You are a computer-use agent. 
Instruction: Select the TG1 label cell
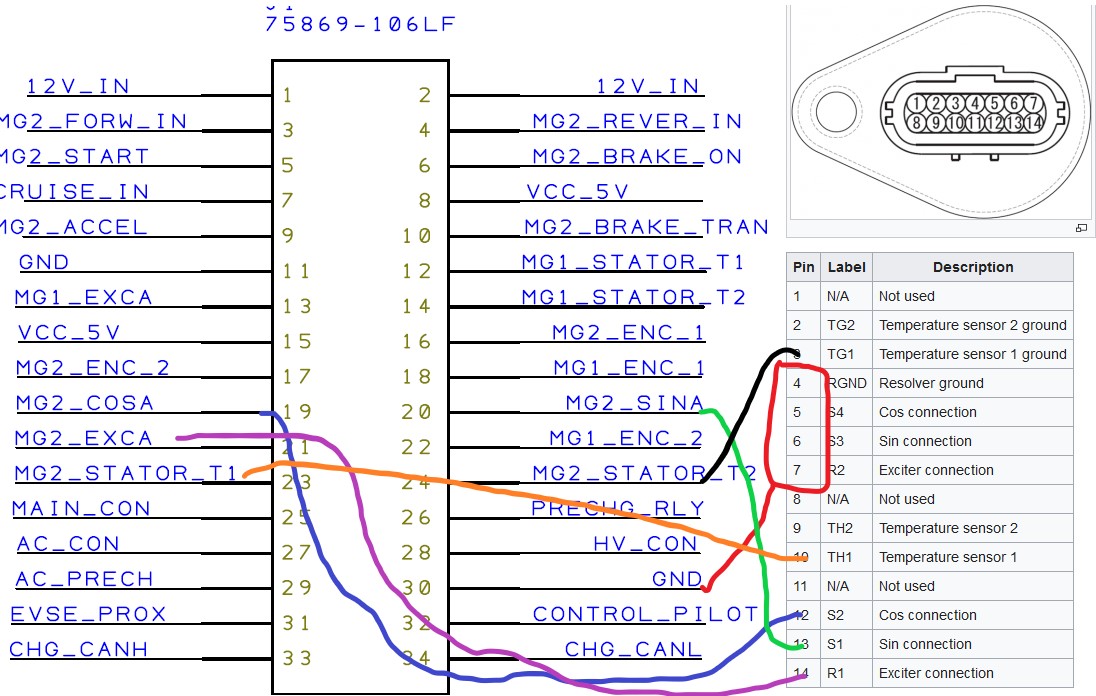[x=846, y=354]
